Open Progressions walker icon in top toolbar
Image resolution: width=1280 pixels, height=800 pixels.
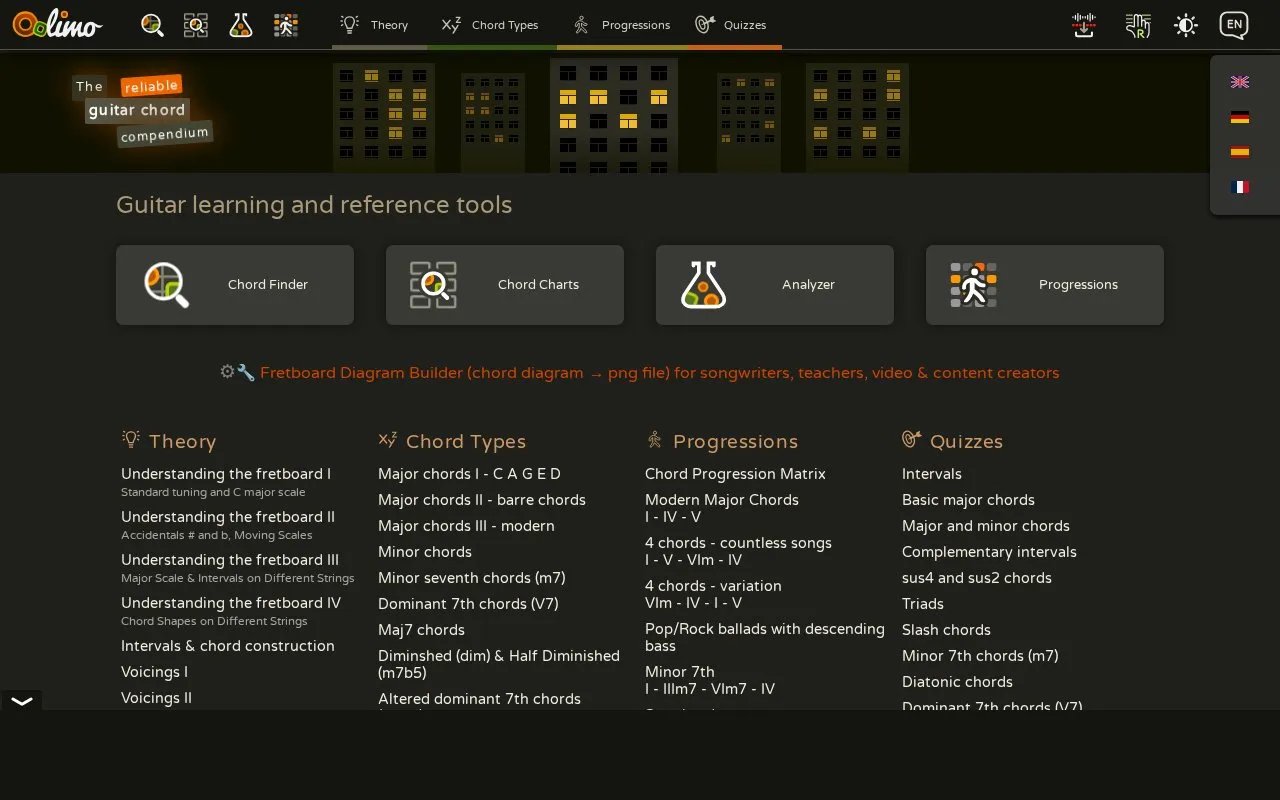(x=286, y=25)
